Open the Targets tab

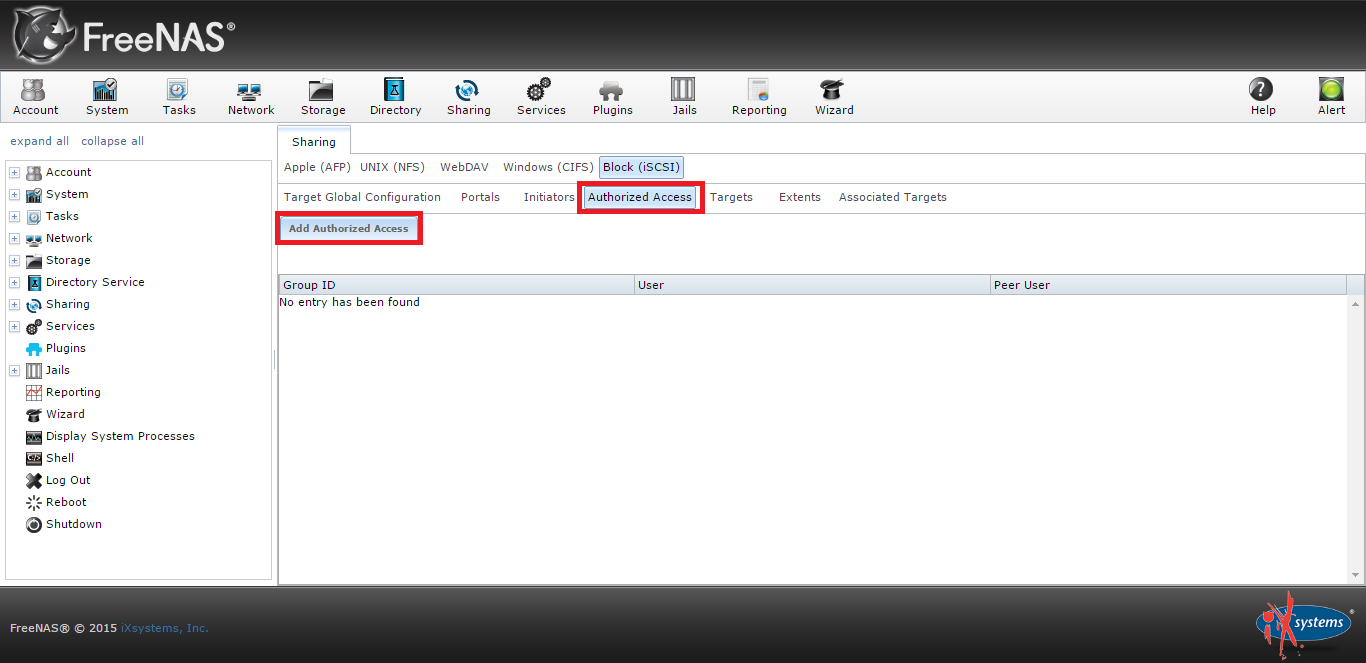click(x=731, y=197)
